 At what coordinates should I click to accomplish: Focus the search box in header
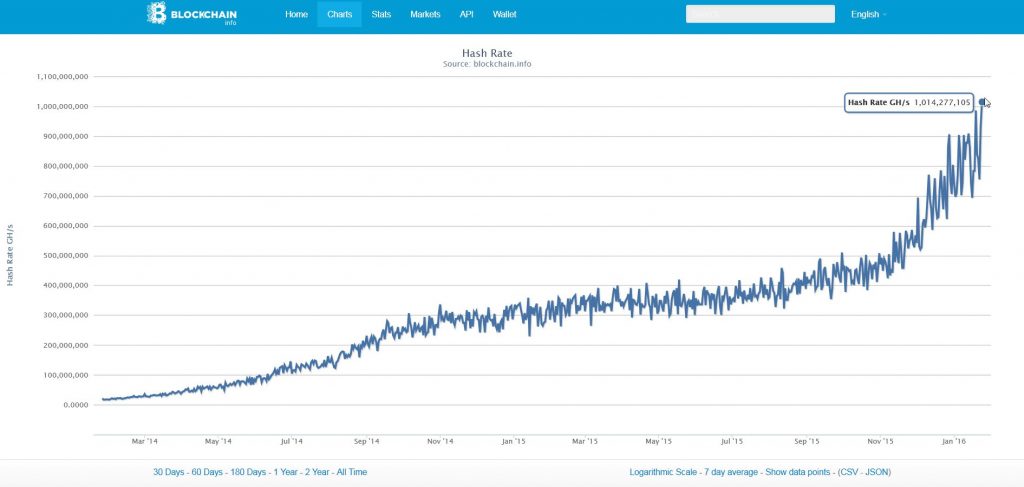pyautogui.click(x=760, y=14)
